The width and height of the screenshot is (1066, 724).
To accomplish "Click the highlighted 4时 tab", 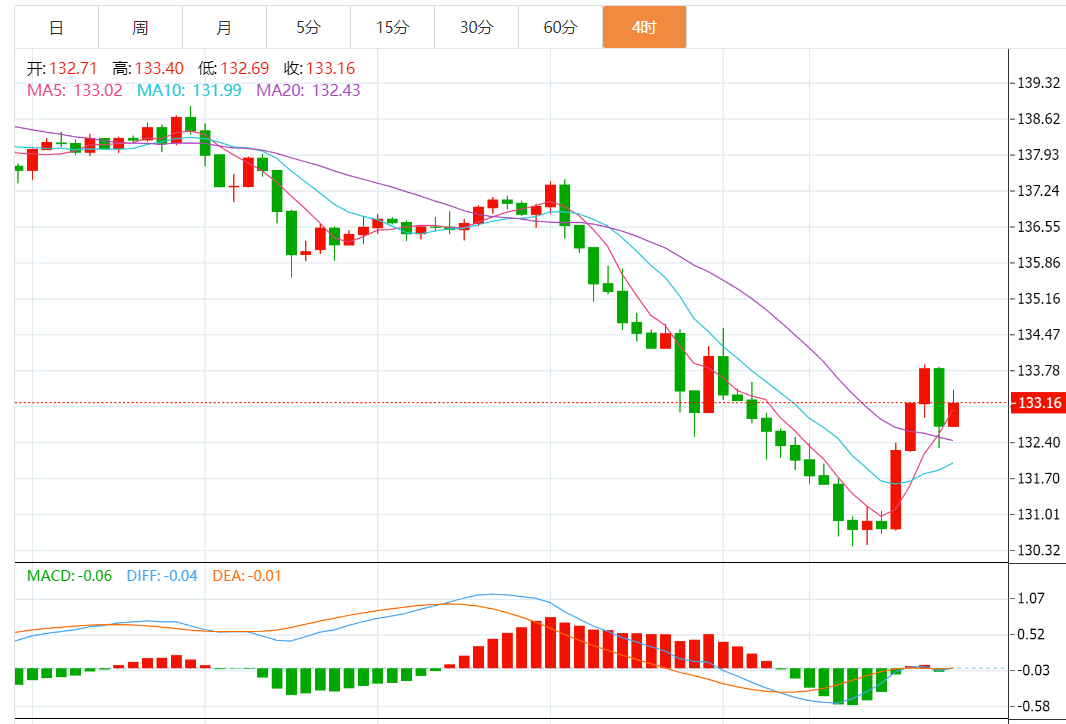I will 644,27.
